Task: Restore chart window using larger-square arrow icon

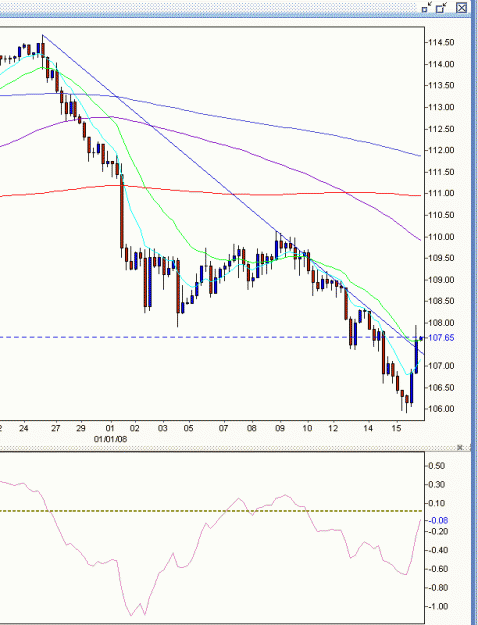Action: (x=442, y=8)
